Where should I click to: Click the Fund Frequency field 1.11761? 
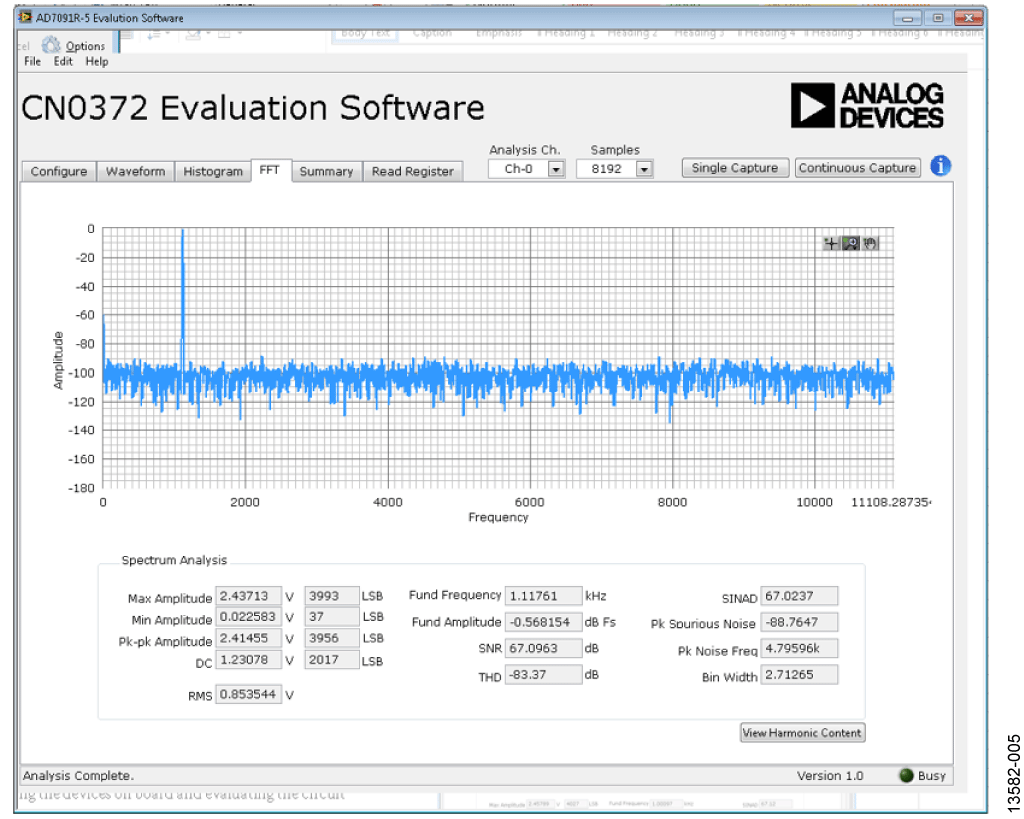click(x=543, y=596)
